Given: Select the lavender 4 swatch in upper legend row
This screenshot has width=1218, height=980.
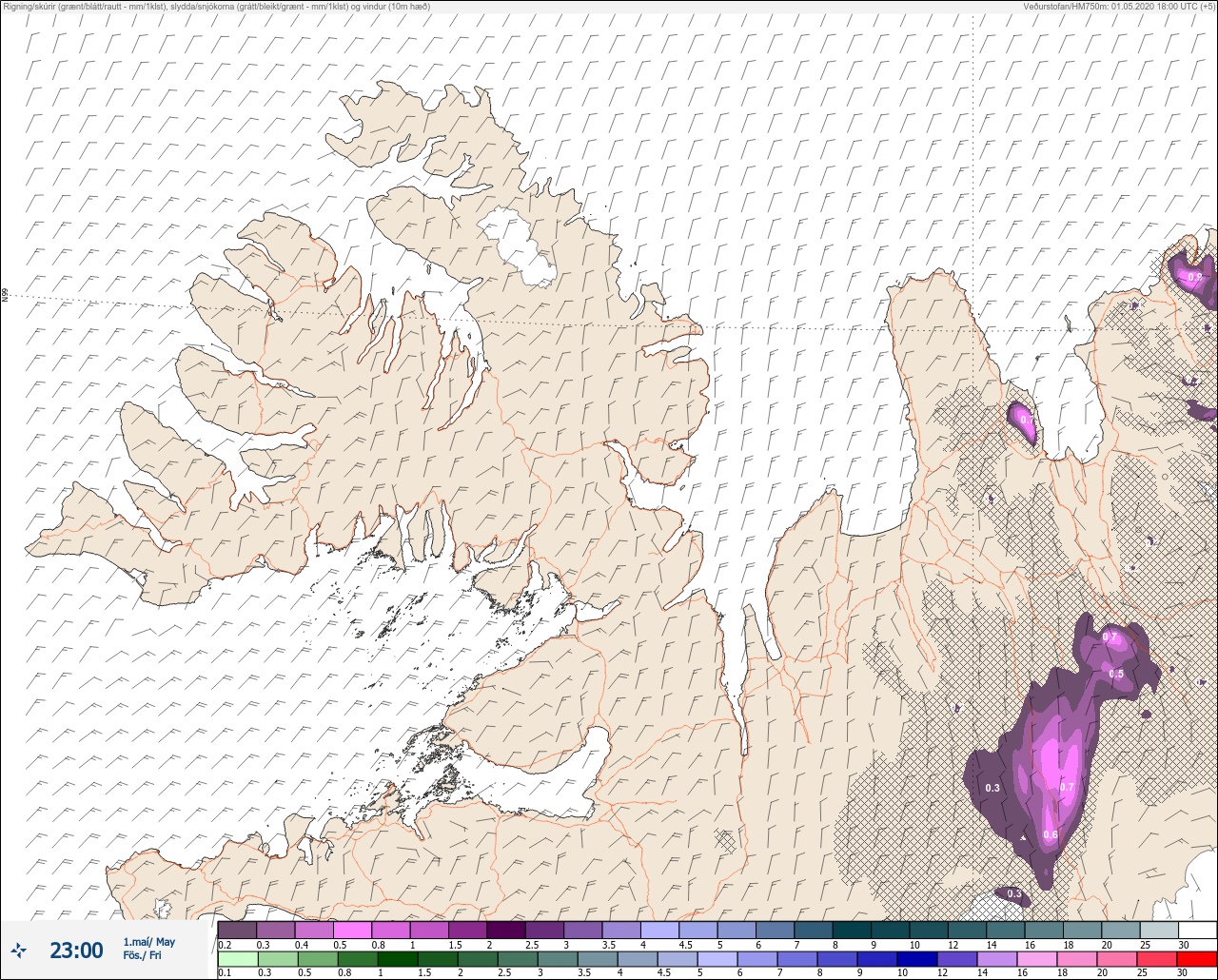Looking at the screenshot, I should [x=659, y=930].
